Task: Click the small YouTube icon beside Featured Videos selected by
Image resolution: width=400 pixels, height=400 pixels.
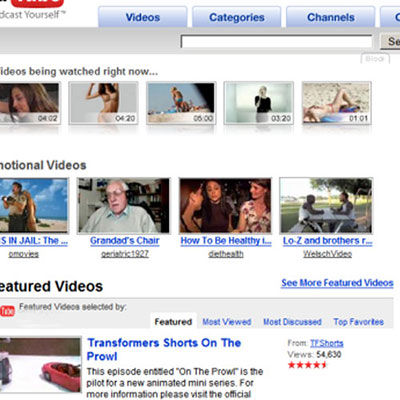Action: point(7,311)
